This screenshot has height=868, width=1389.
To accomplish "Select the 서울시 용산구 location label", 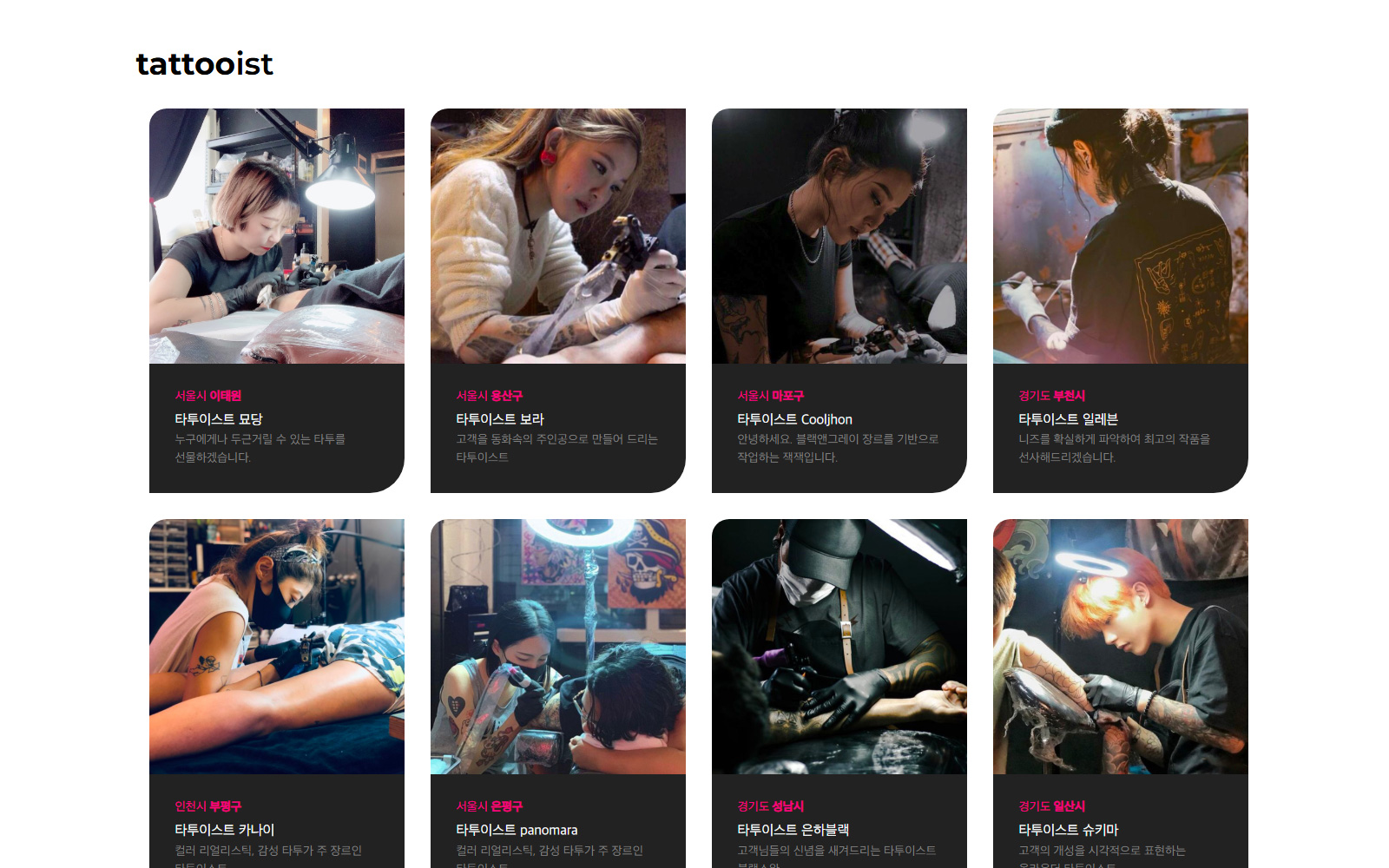I will pyautogui.click(x=490, y=396).
